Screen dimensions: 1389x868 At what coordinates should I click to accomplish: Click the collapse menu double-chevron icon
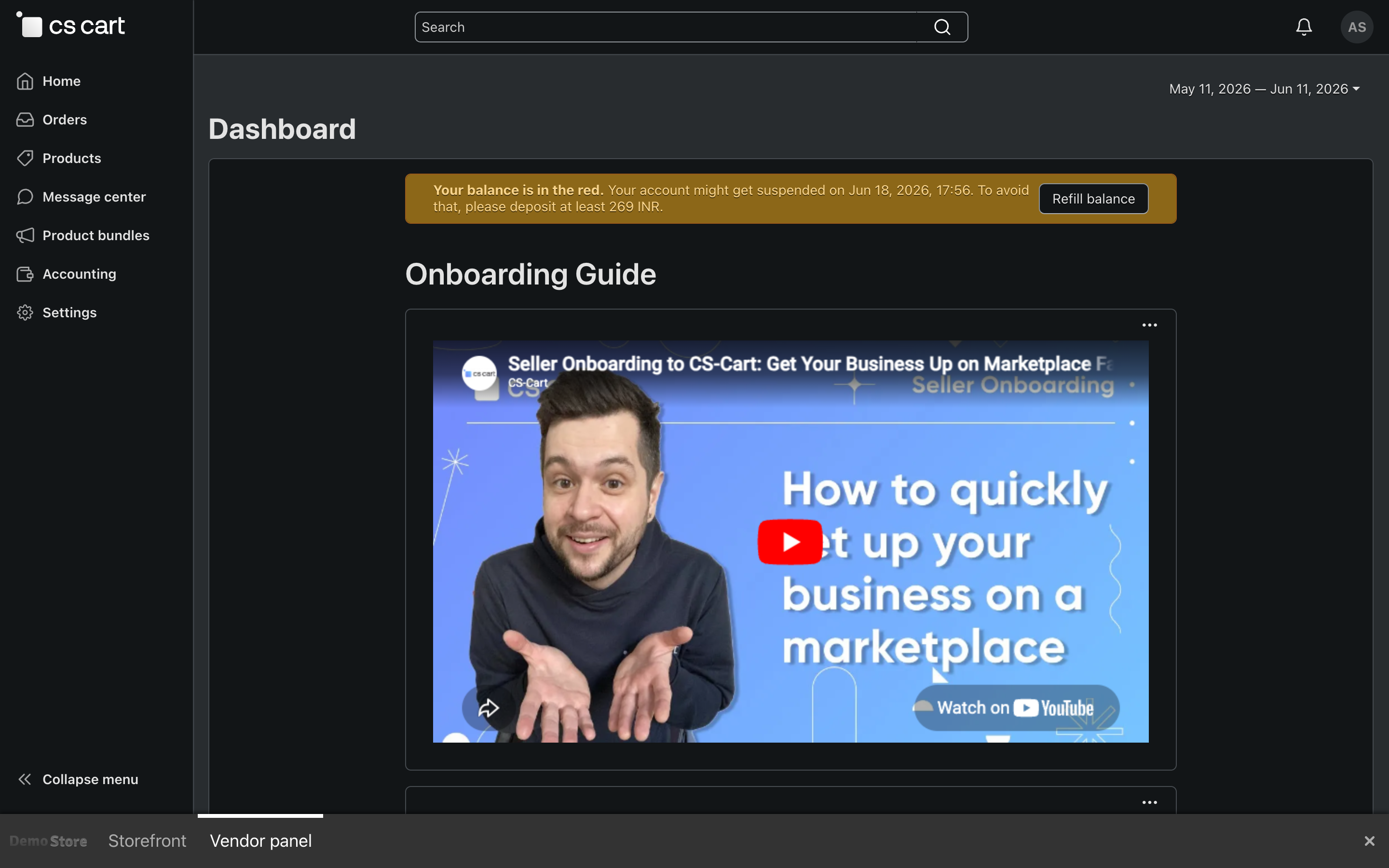click(x=25, y=779)
